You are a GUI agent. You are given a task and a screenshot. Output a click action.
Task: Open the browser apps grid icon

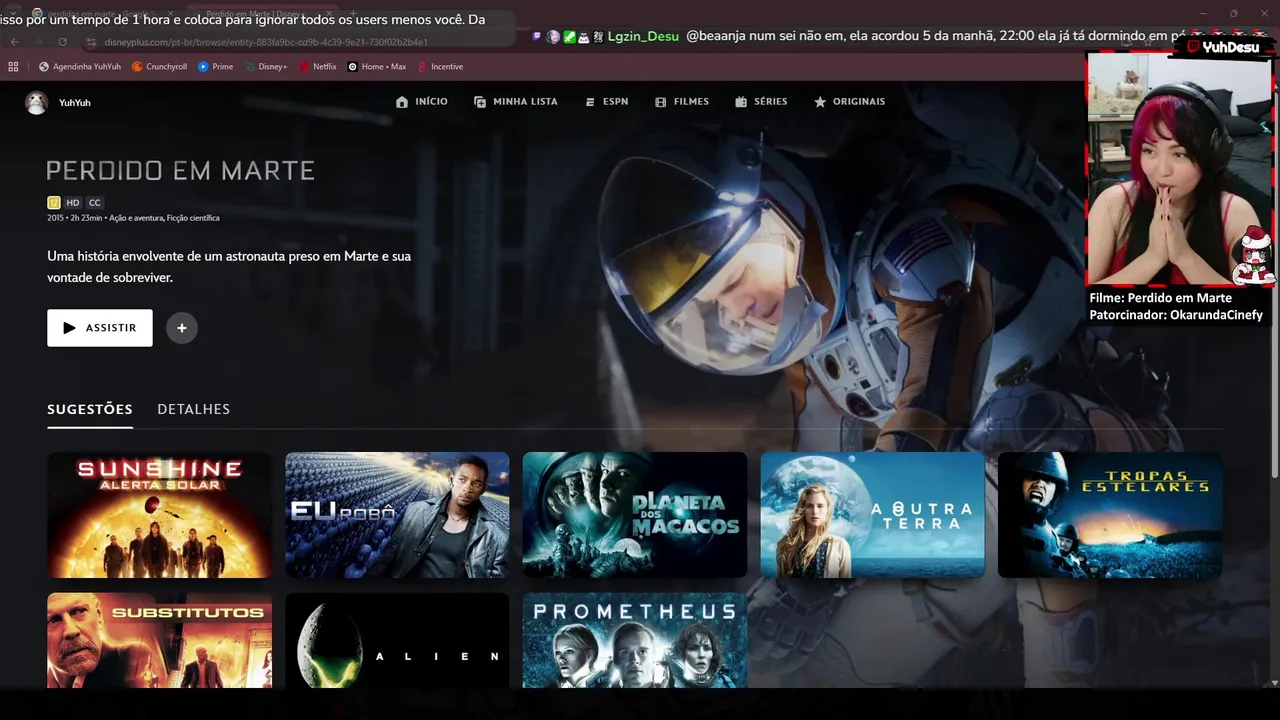click(x=13, y=67)
